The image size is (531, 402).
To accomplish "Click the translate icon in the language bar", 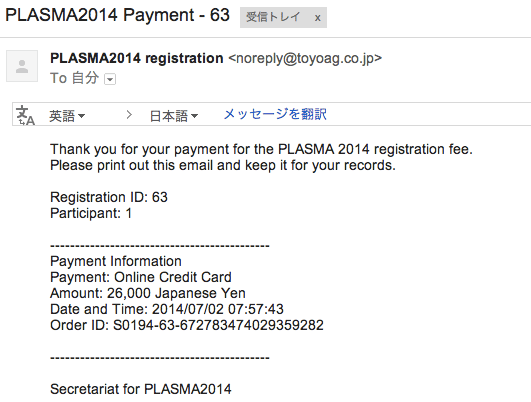I will point(25,115).
